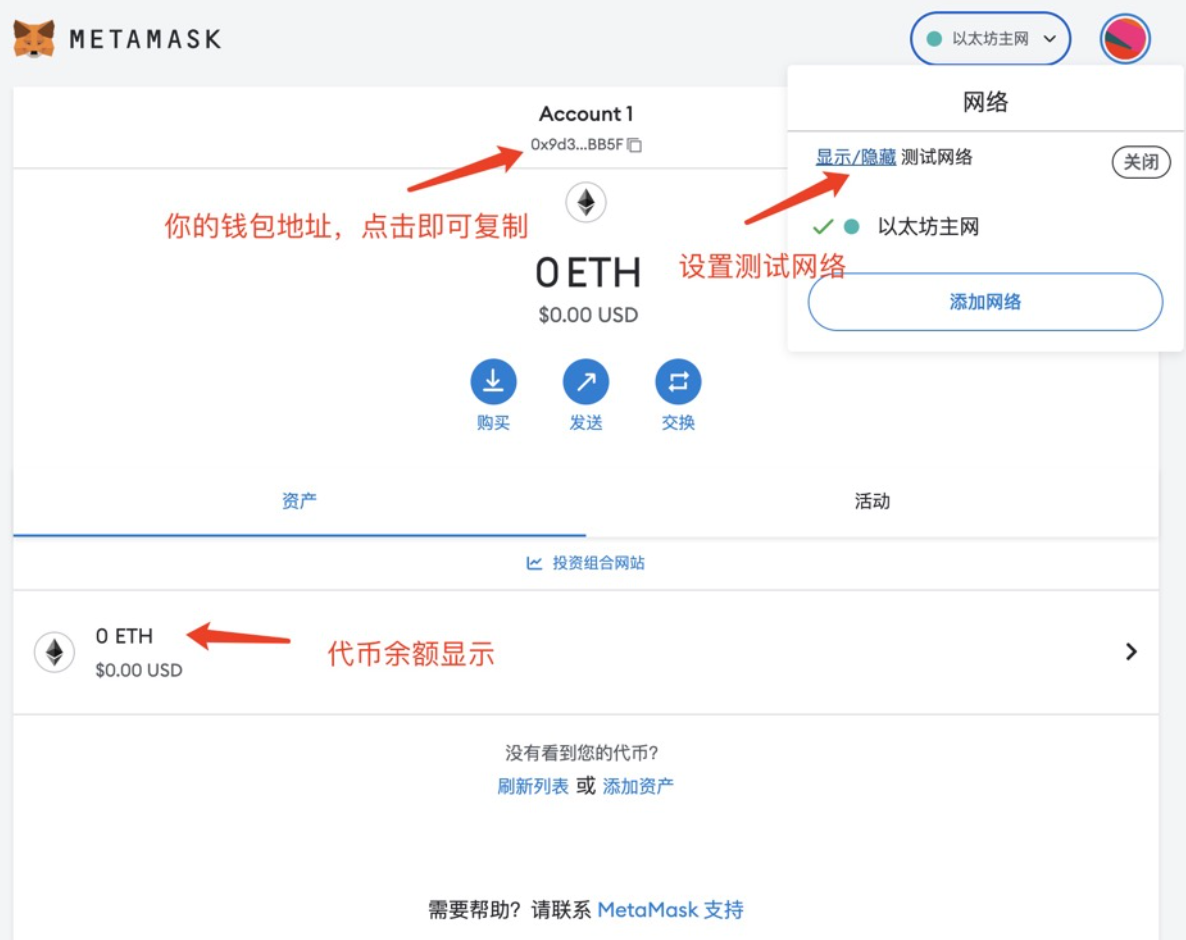Click the large 0 ETH balance
The image size is (1186, 940).
pyautogui.click(x=588, y=273)
